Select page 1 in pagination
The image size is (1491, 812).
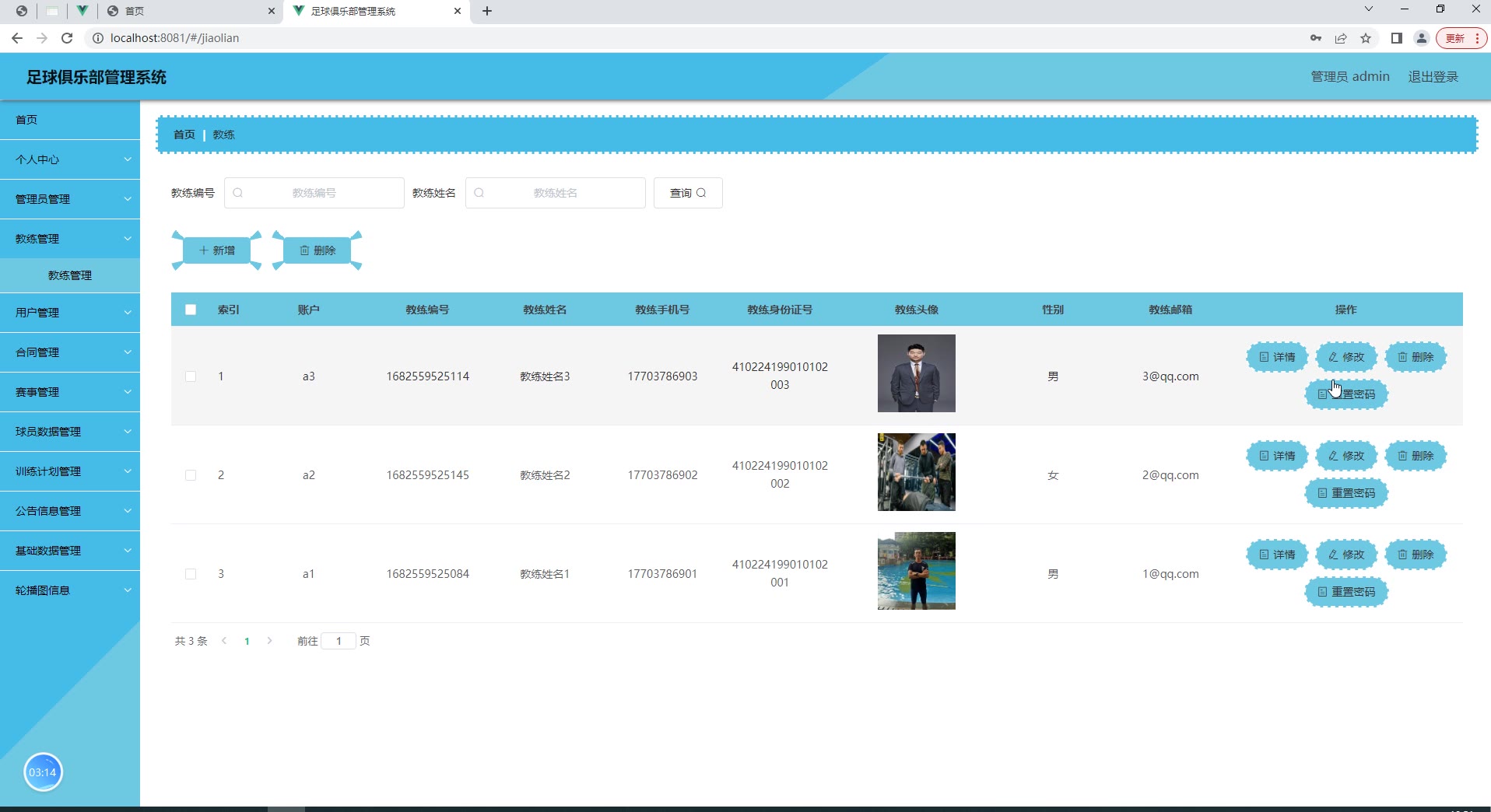coord(247,641)
